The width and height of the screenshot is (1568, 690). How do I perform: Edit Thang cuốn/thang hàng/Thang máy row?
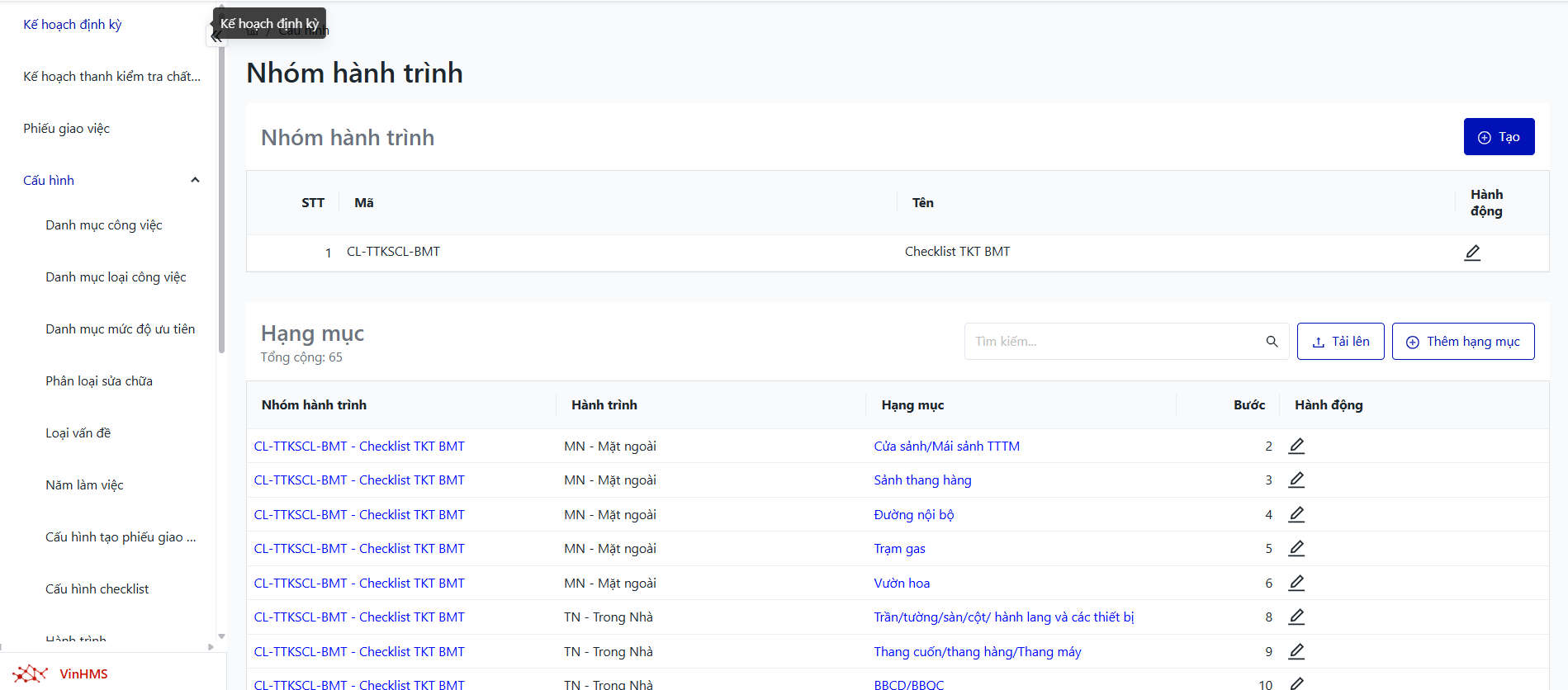(x=1296, y=651)
